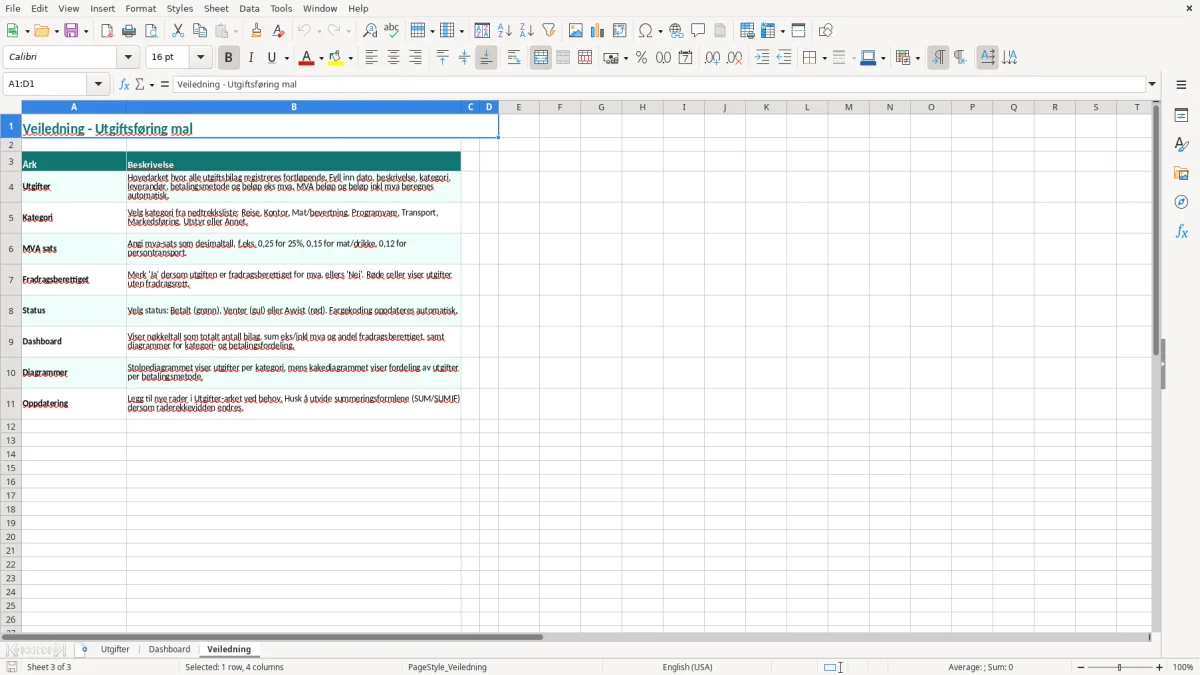Expand the formula bar
This screenshot has height=675, width=1200.
point(1152,85)
